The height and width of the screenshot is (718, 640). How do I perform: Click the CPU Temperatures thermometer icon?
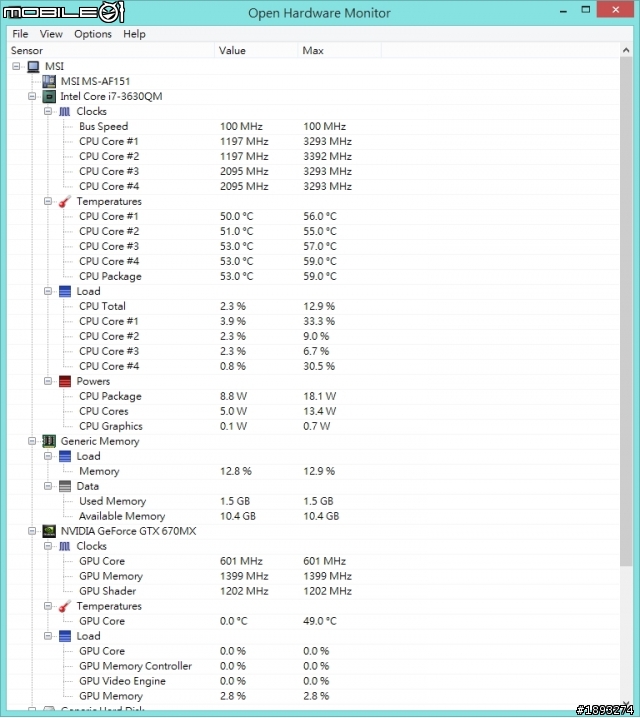tap(65, 201)
